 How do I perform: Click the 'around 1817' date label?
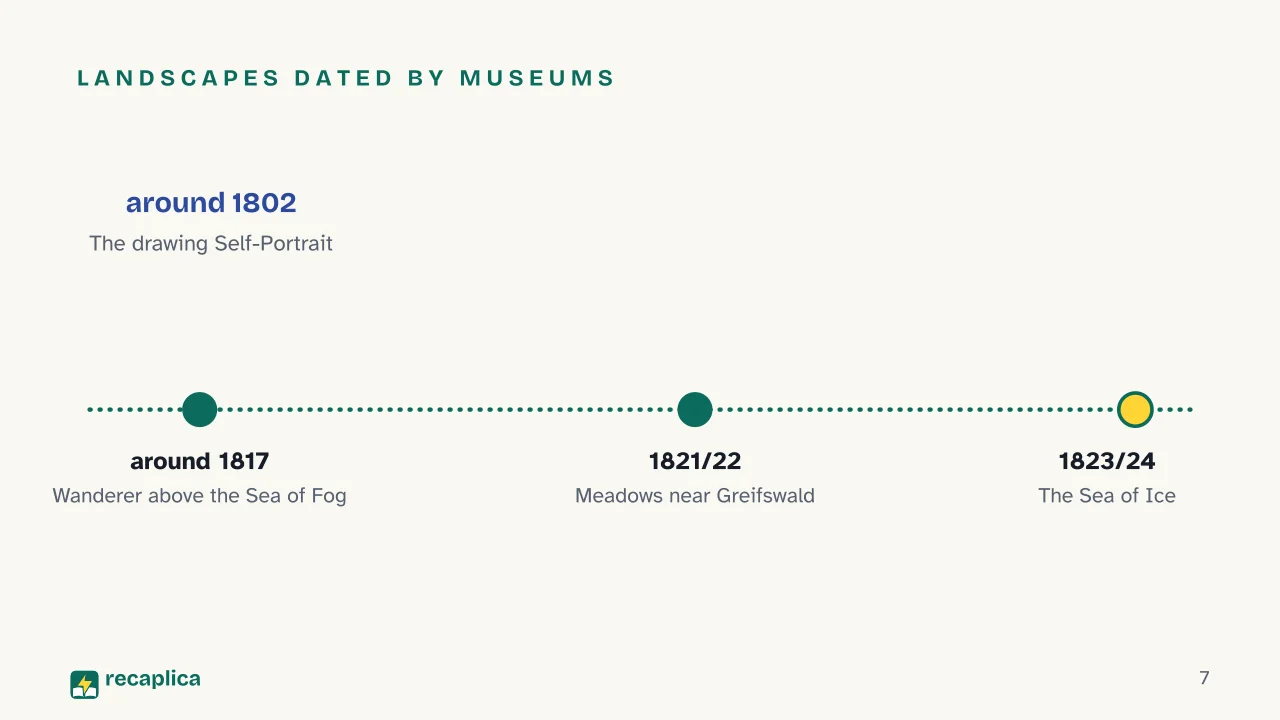point(200,461)
